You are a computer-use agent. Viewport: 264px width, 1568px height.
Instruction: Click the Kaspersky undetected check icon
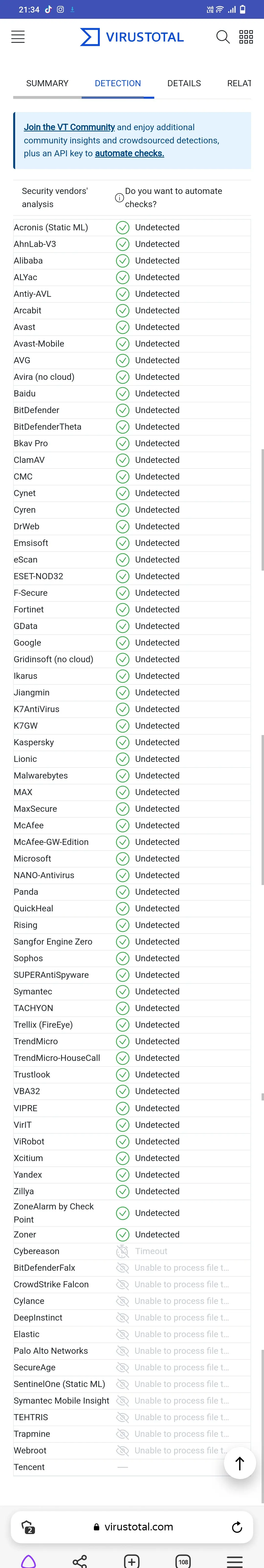click(x=122, y=742)
